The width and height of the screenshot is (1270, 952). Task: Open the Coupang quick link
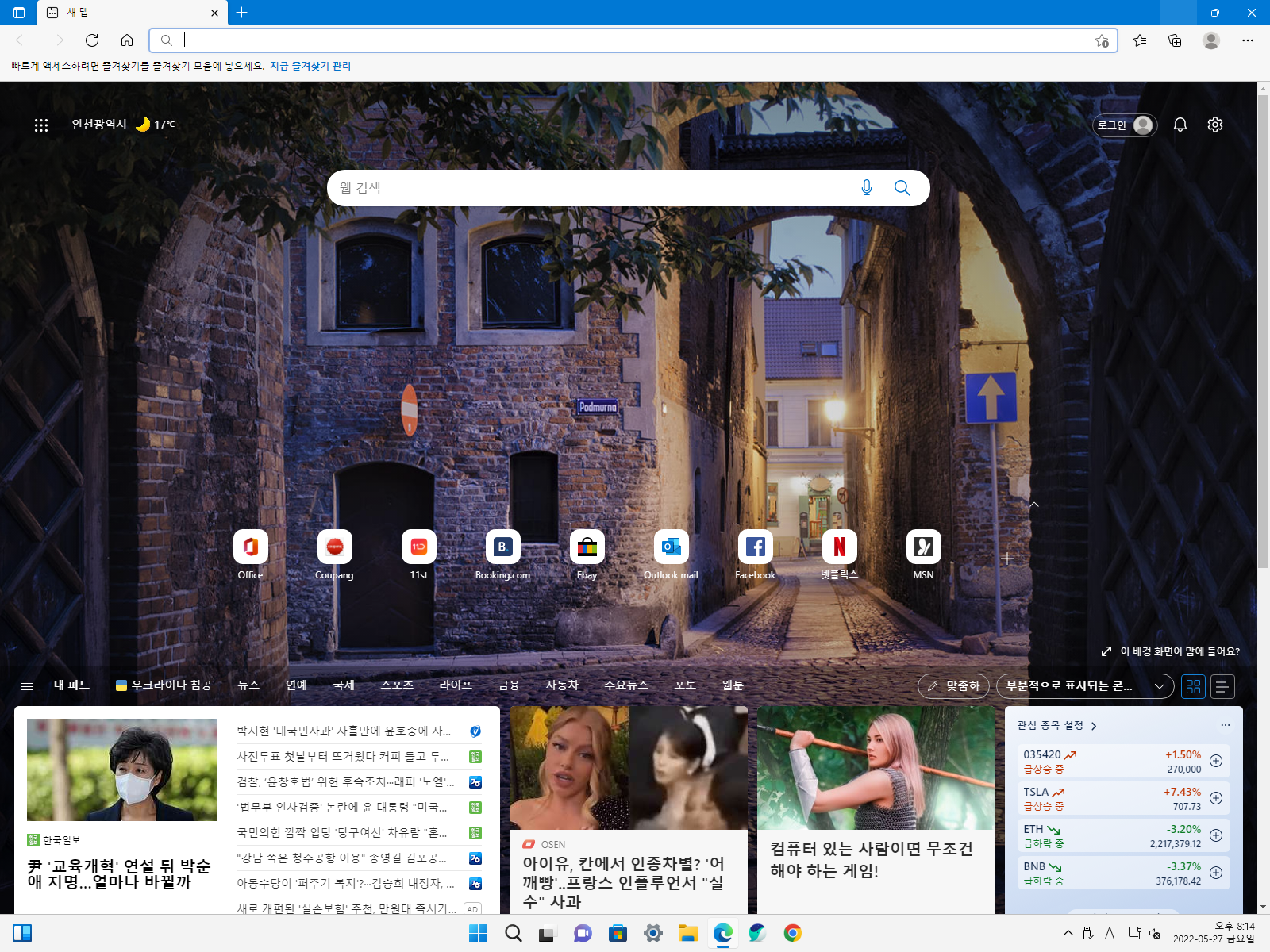334,555
